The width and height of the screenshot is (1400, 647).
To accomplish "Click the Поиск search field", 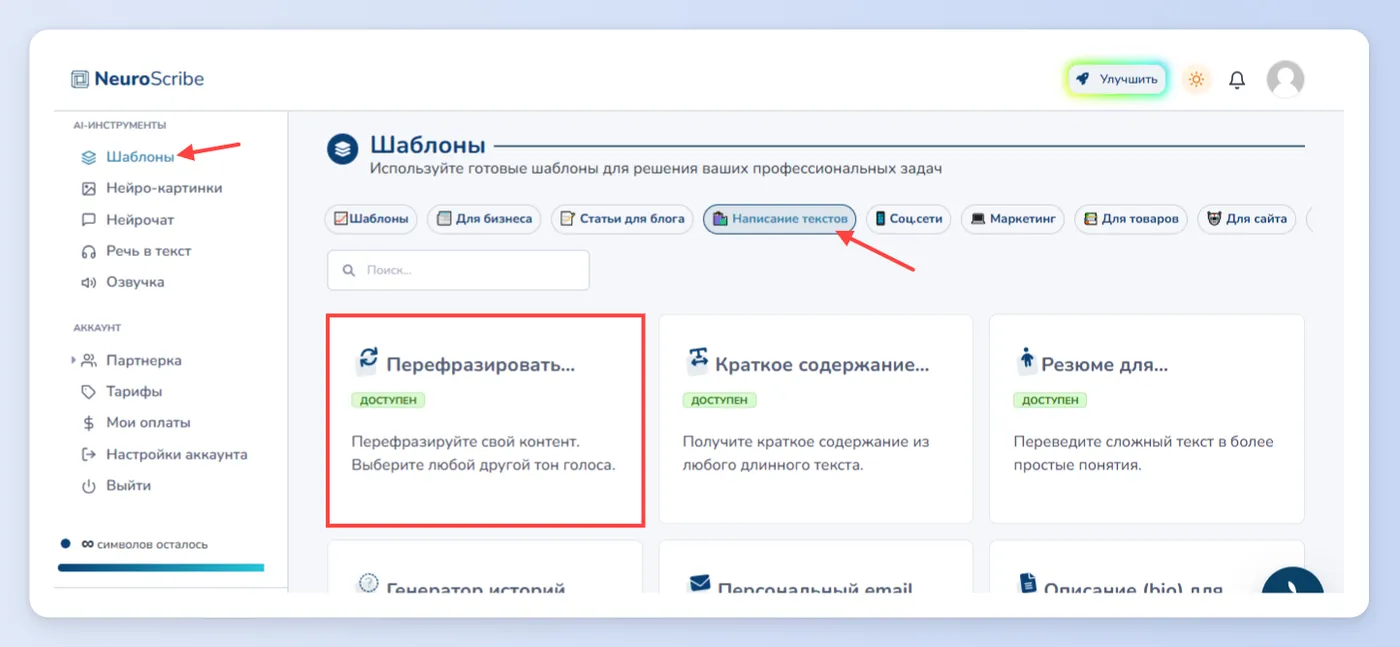I will pos(458,270).
